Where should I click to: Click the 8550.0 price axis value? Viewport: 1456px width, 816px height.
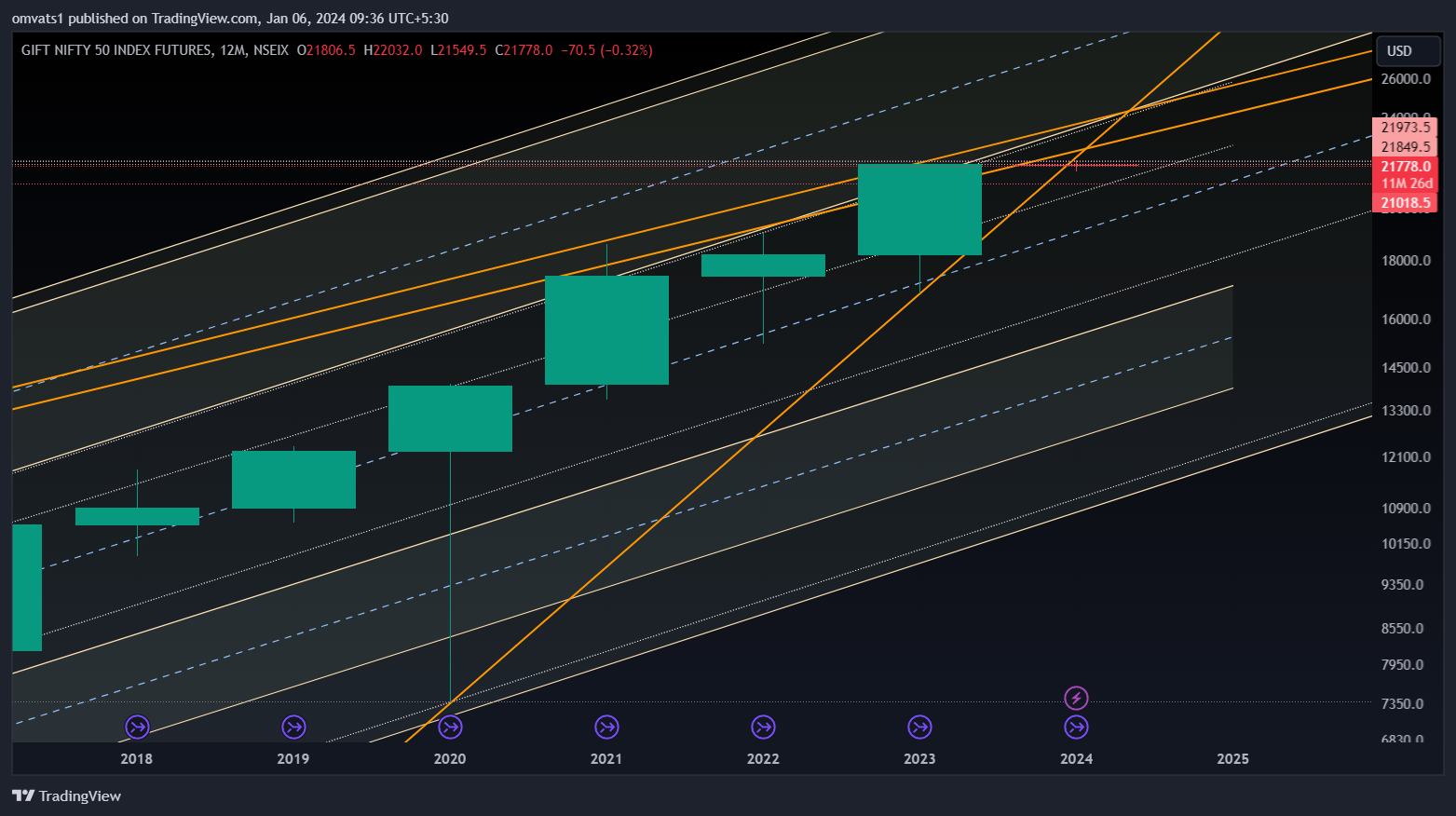[x=1402, y=628]
